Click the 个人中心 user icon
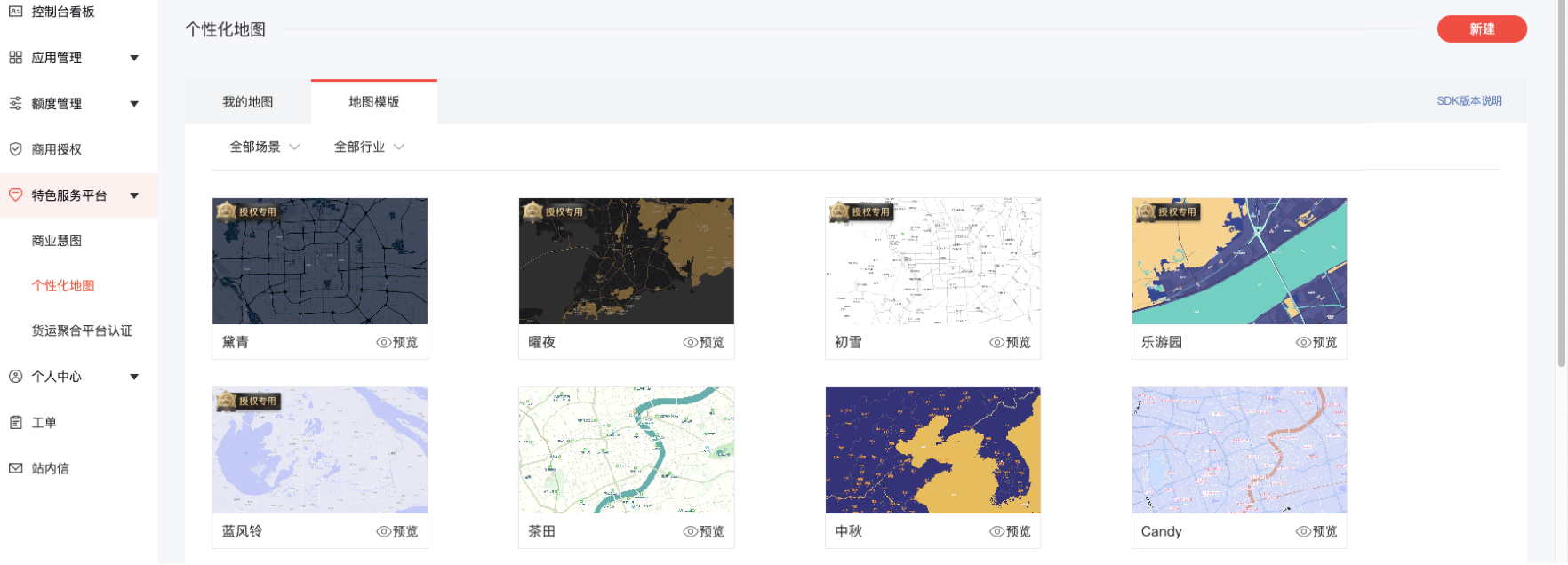 [15, 377]
